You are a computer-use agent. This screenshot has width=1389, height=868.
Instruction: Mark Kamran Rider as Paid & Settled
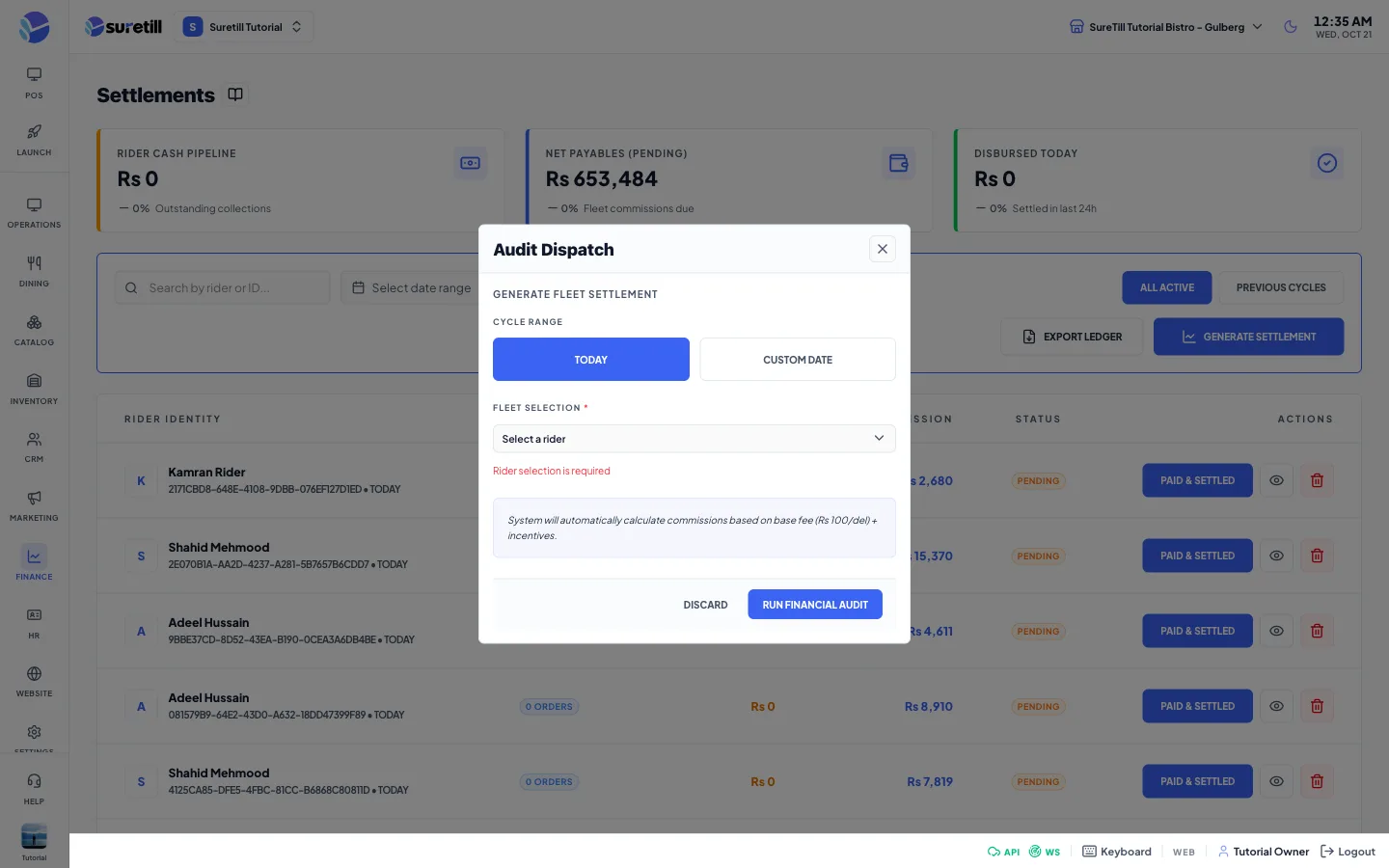1197,480
